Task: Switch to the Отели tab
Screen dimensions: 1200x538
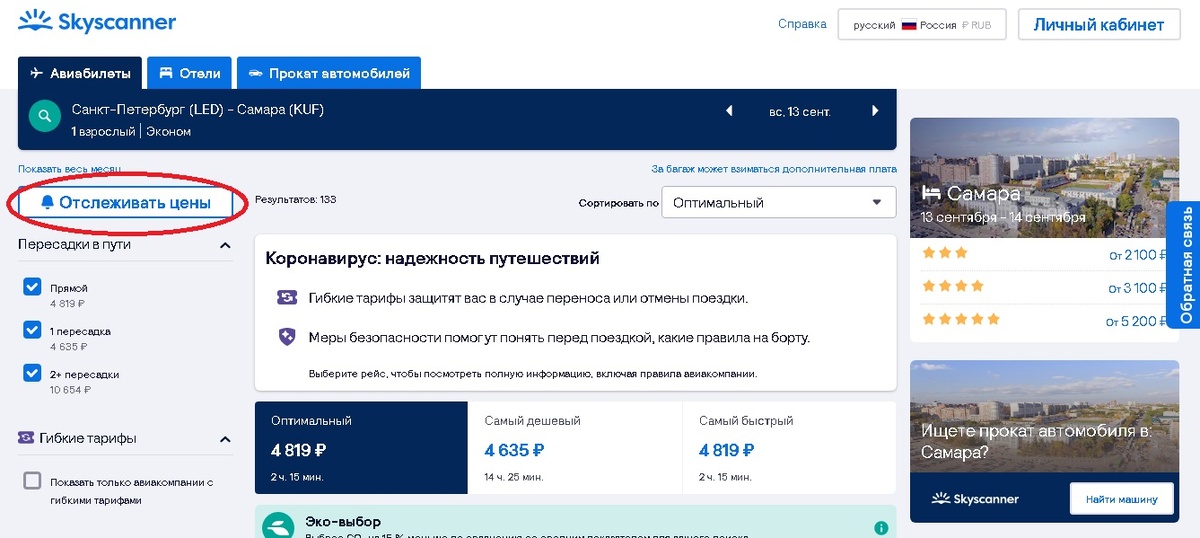Action: coord(190,73)
